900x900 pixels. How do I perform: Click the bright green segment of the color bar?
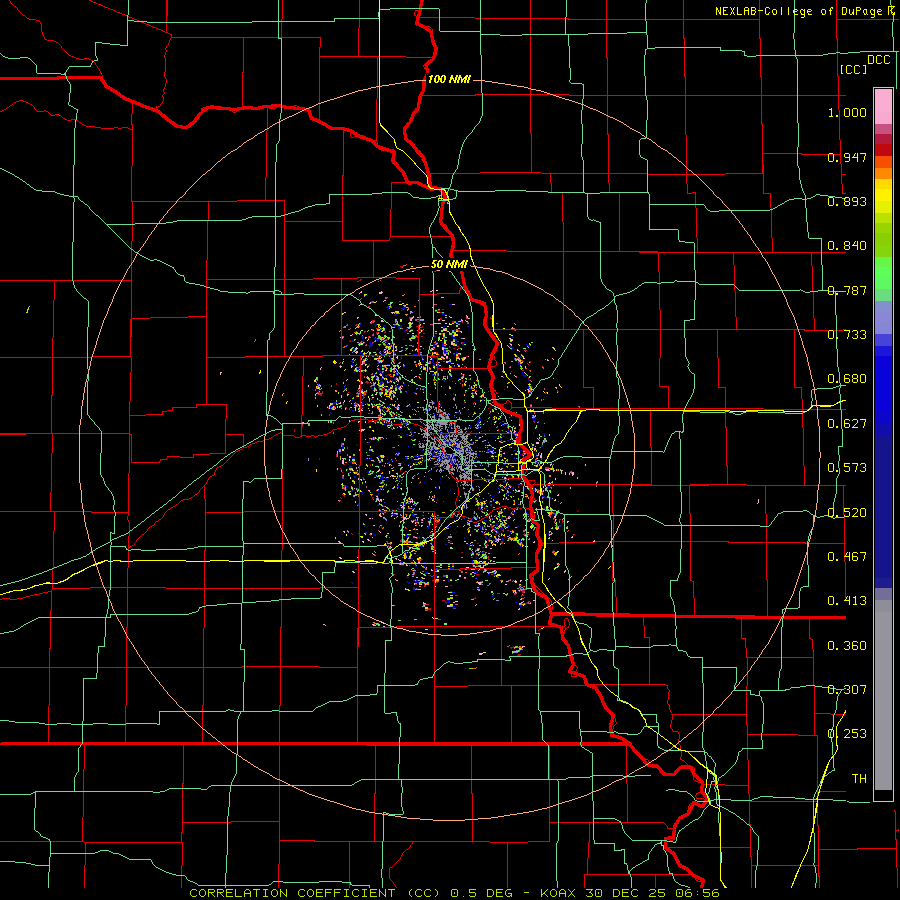coord(883,273)
